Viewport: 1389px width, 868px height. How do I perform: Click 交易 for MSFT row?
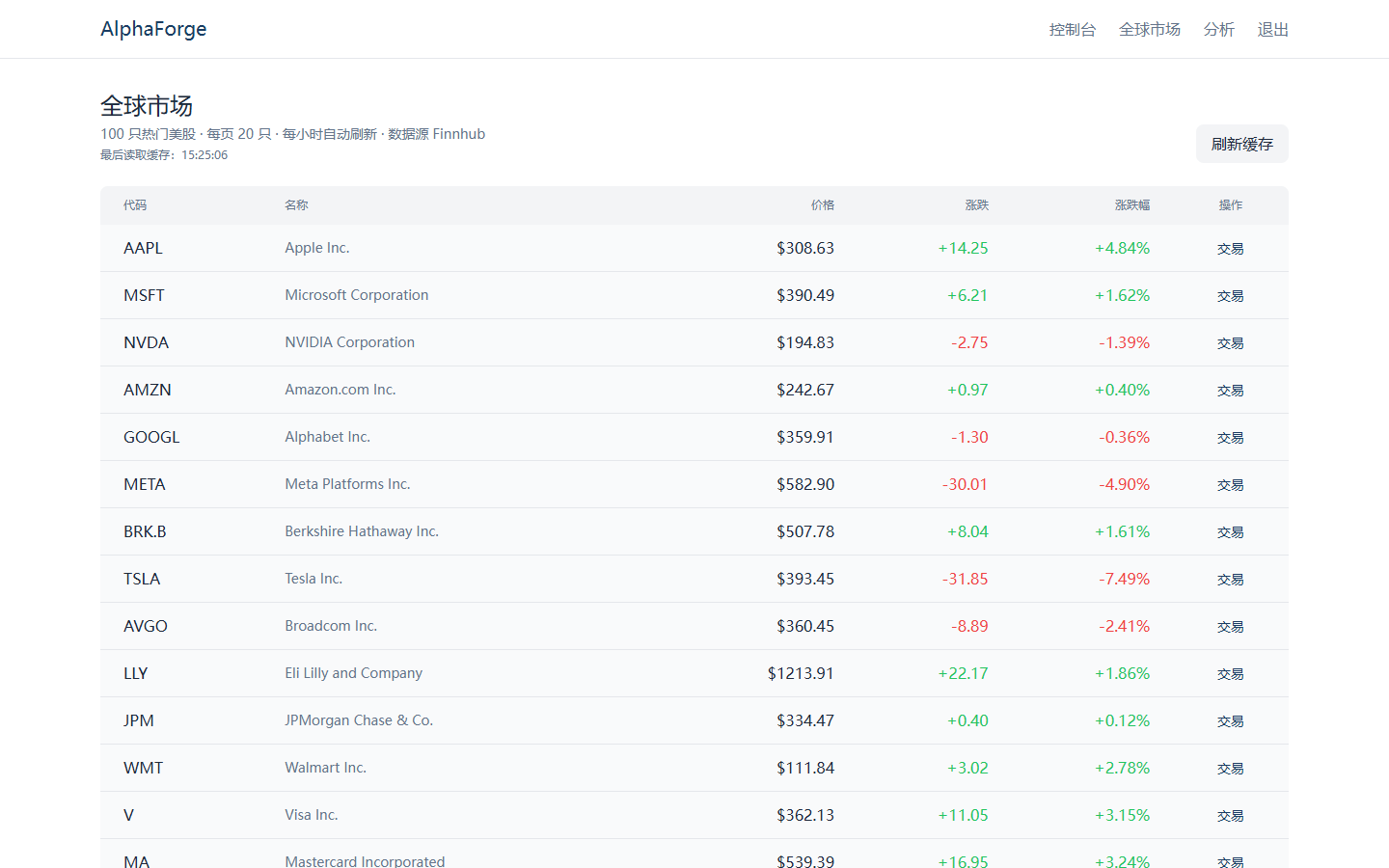tap(1230, 296)
